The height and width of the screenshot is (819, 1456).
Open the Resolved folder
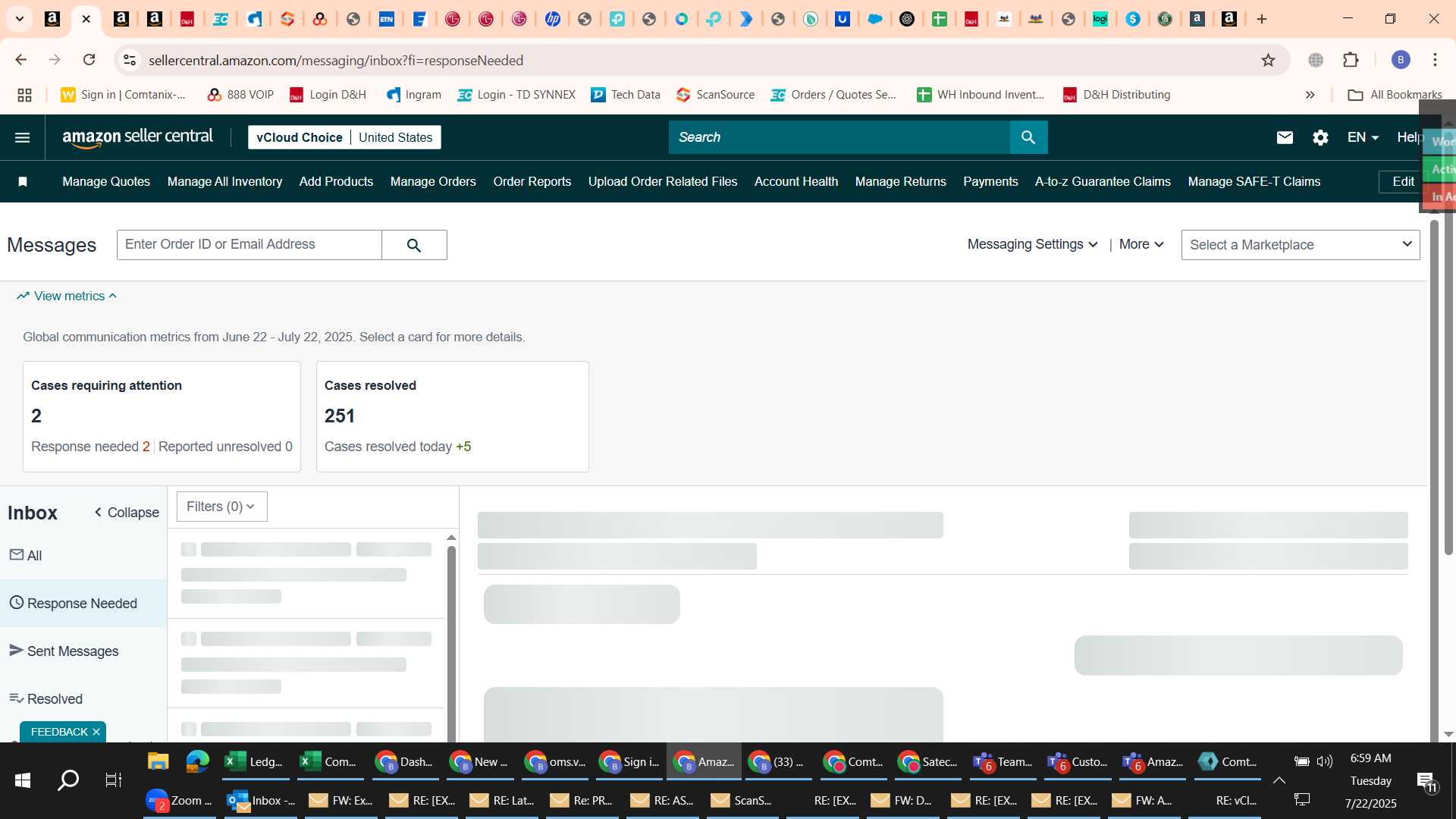[x=83, y=699]
